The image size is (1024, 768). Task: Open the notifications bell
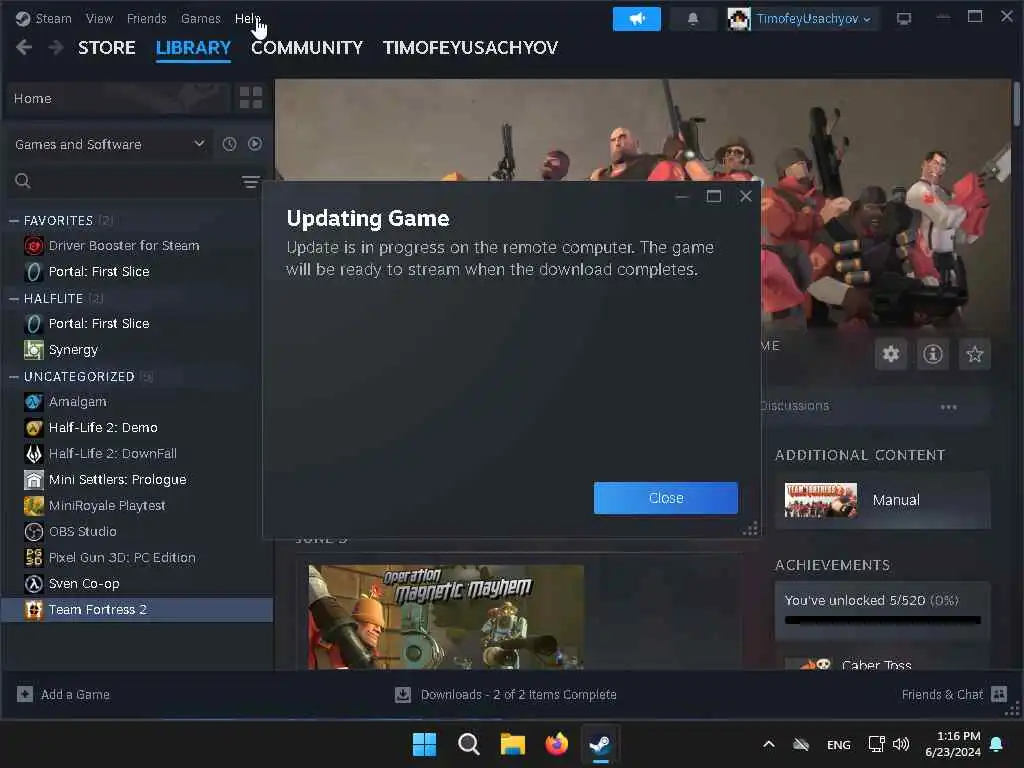click(x=693, y=18)
